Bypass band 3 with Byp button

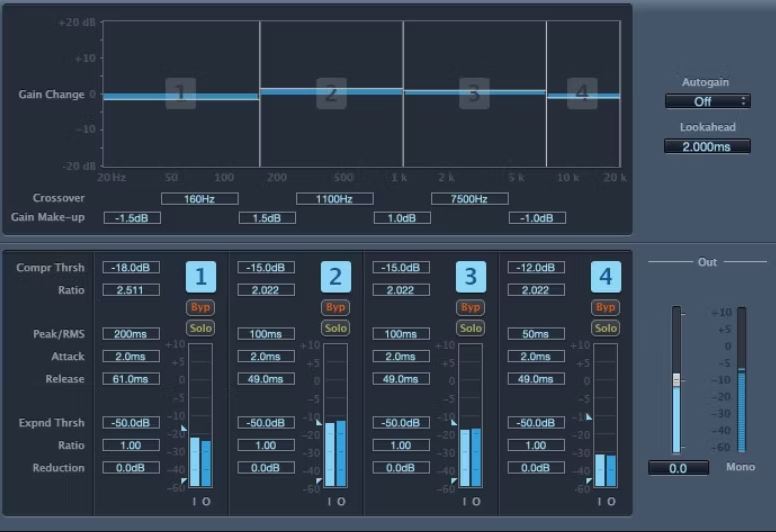(471, 307)
